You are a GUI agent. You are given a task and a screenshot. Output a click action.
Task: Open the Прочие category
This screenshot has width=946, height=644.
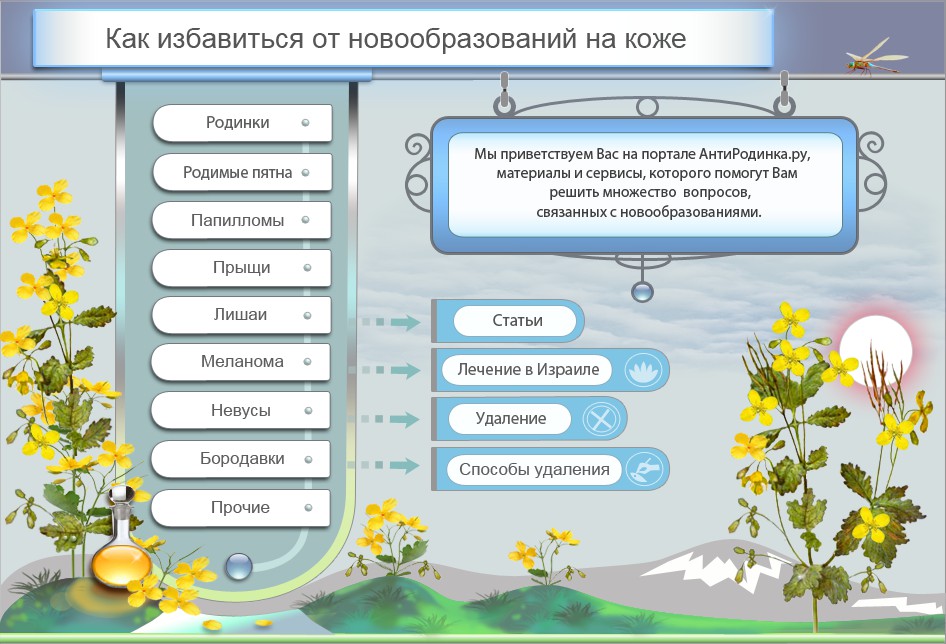click(241, 508)
